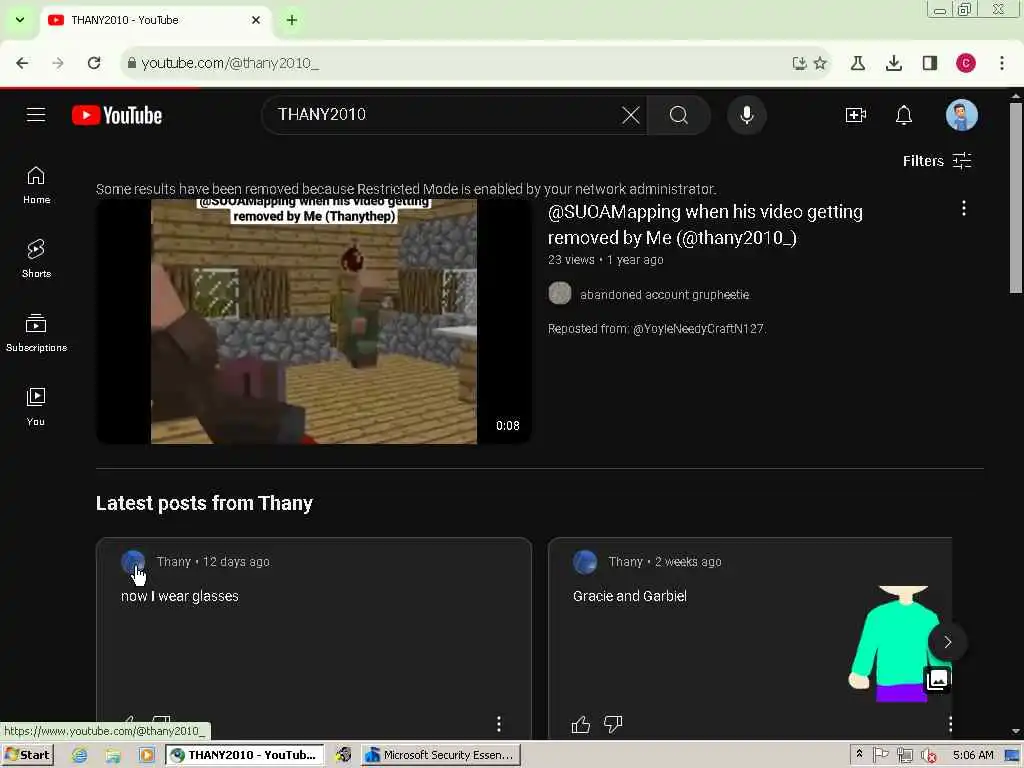Image resolution: width=1024 pixels, height=768 pixels.
Task: Show next posts with the right chevron arrow
Action: (947, 642)
